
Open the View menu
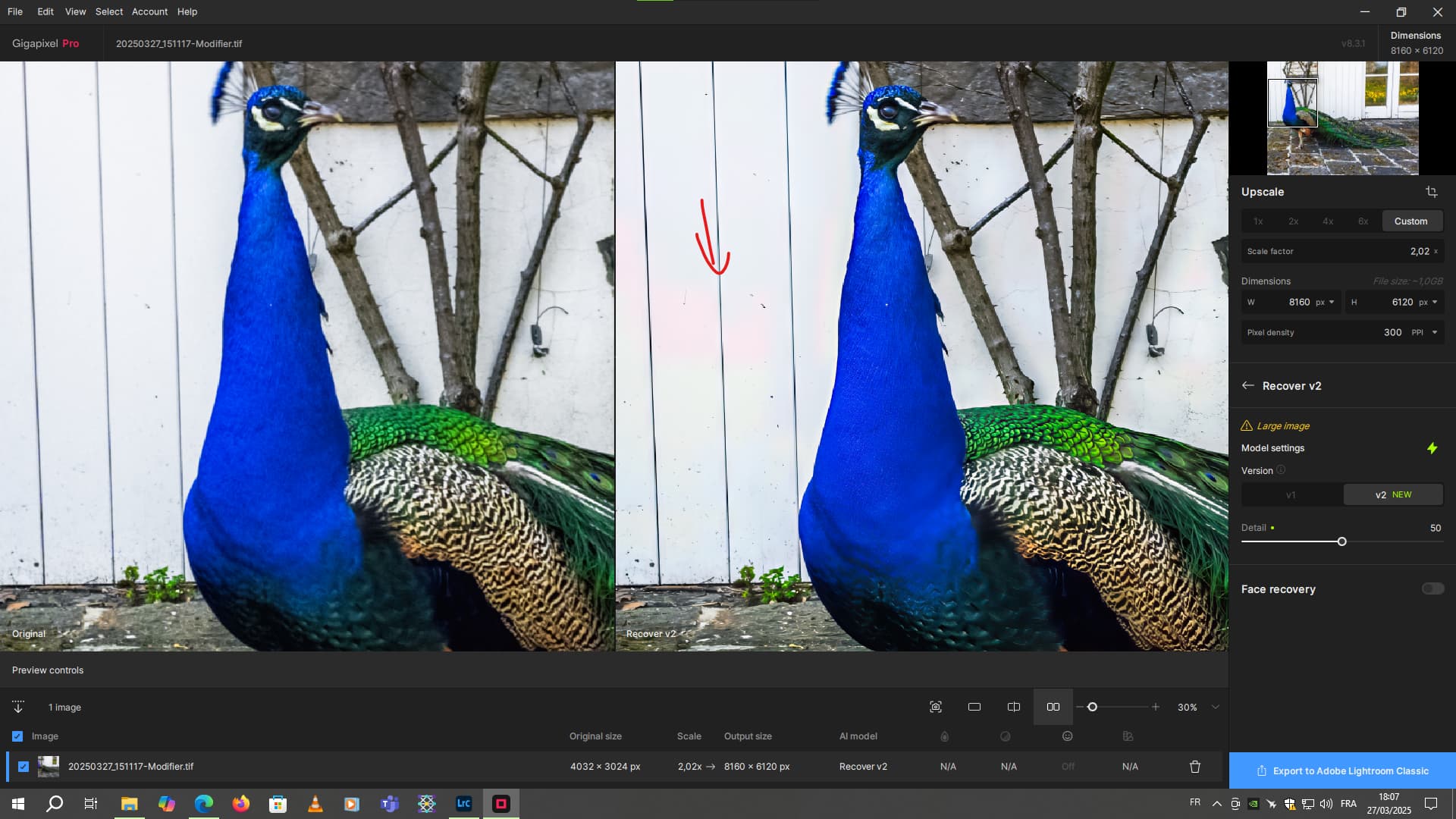[75, 11]
